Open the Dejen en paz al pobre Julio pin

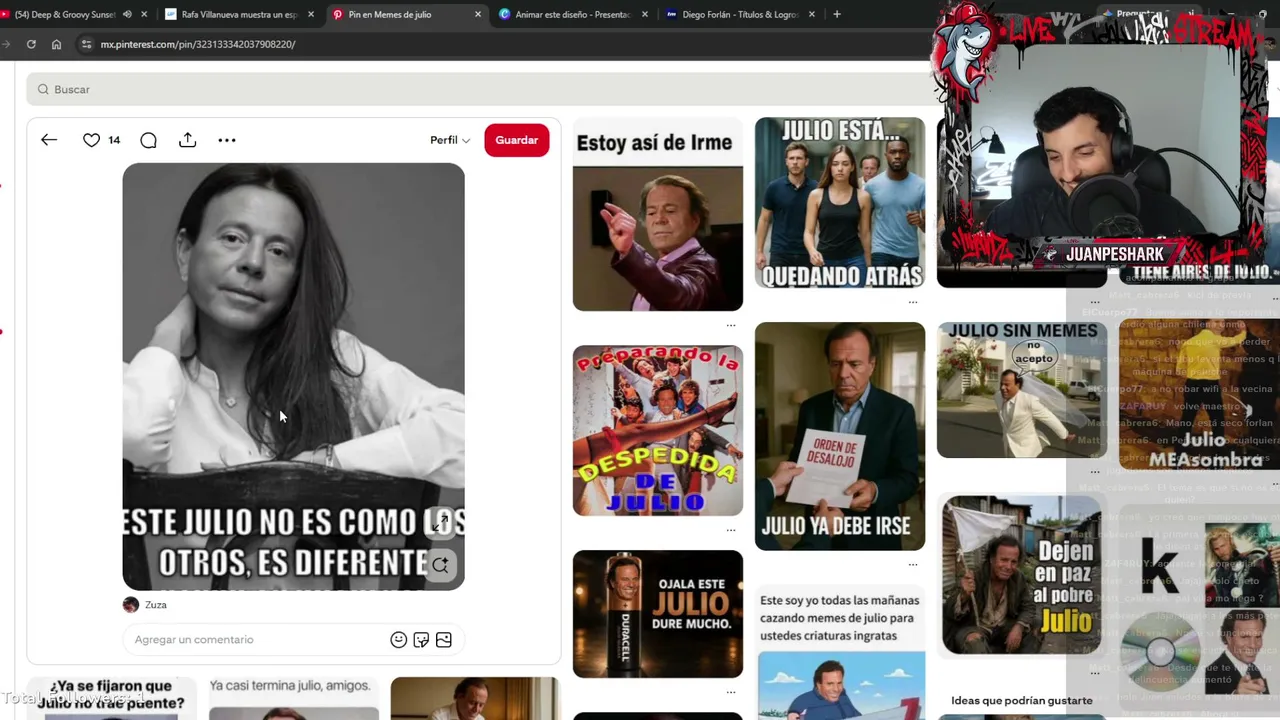pyautogui.click(x=1022, y=575)
